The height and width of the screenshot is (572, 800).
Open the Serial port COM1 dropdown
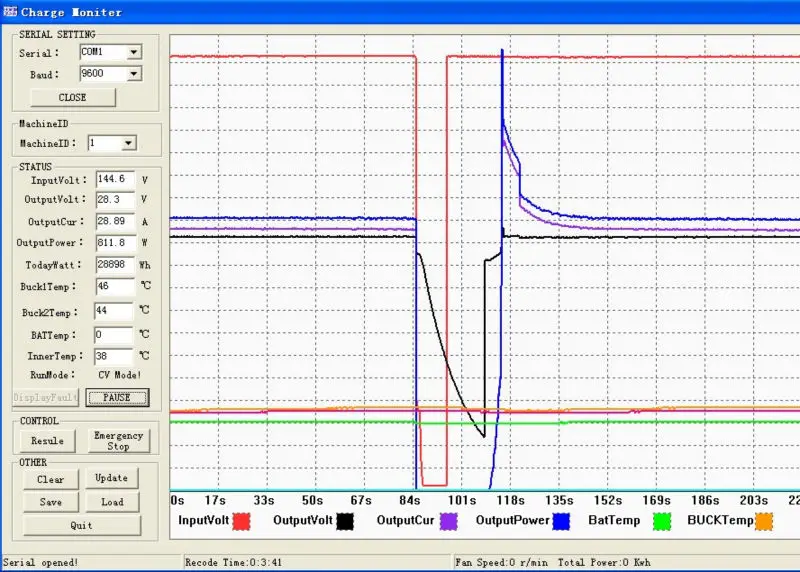coord(134,52)
